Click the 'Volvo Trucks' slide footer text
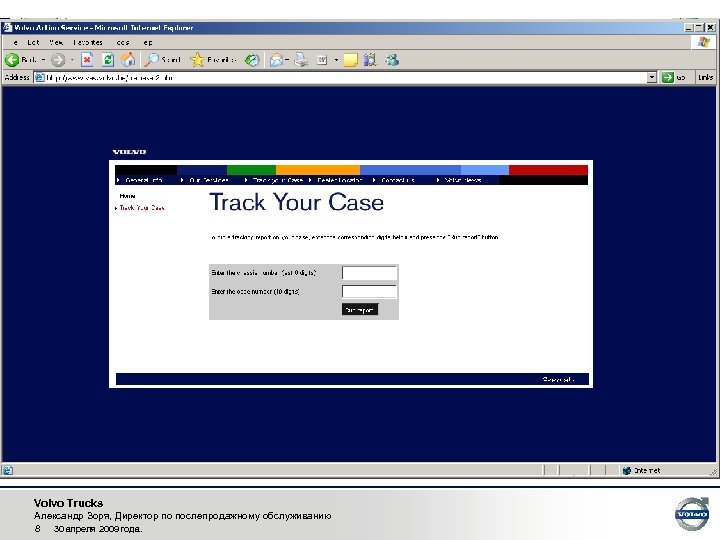This screenshot has width=720, height=540. click(x=68, y=503)
